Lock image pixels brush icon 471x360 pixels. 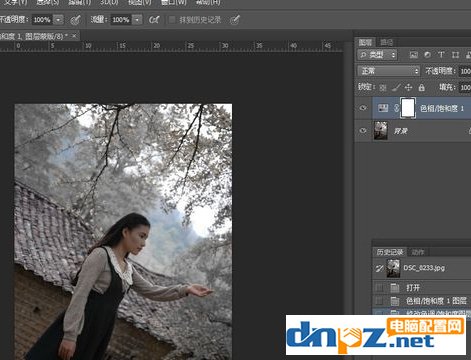[x=396, y=88]
